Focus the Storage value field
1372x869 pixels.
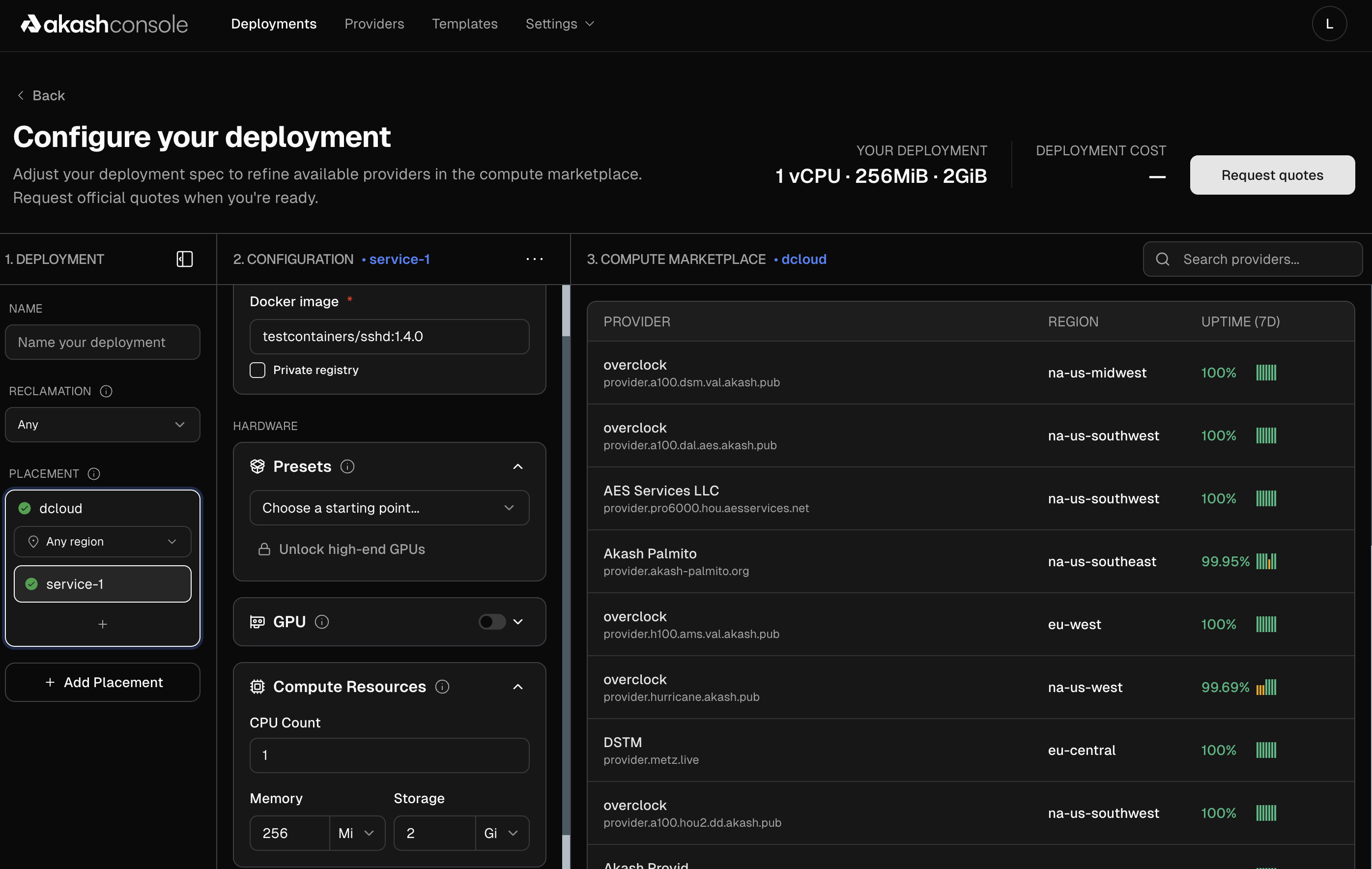coord(434,833)
